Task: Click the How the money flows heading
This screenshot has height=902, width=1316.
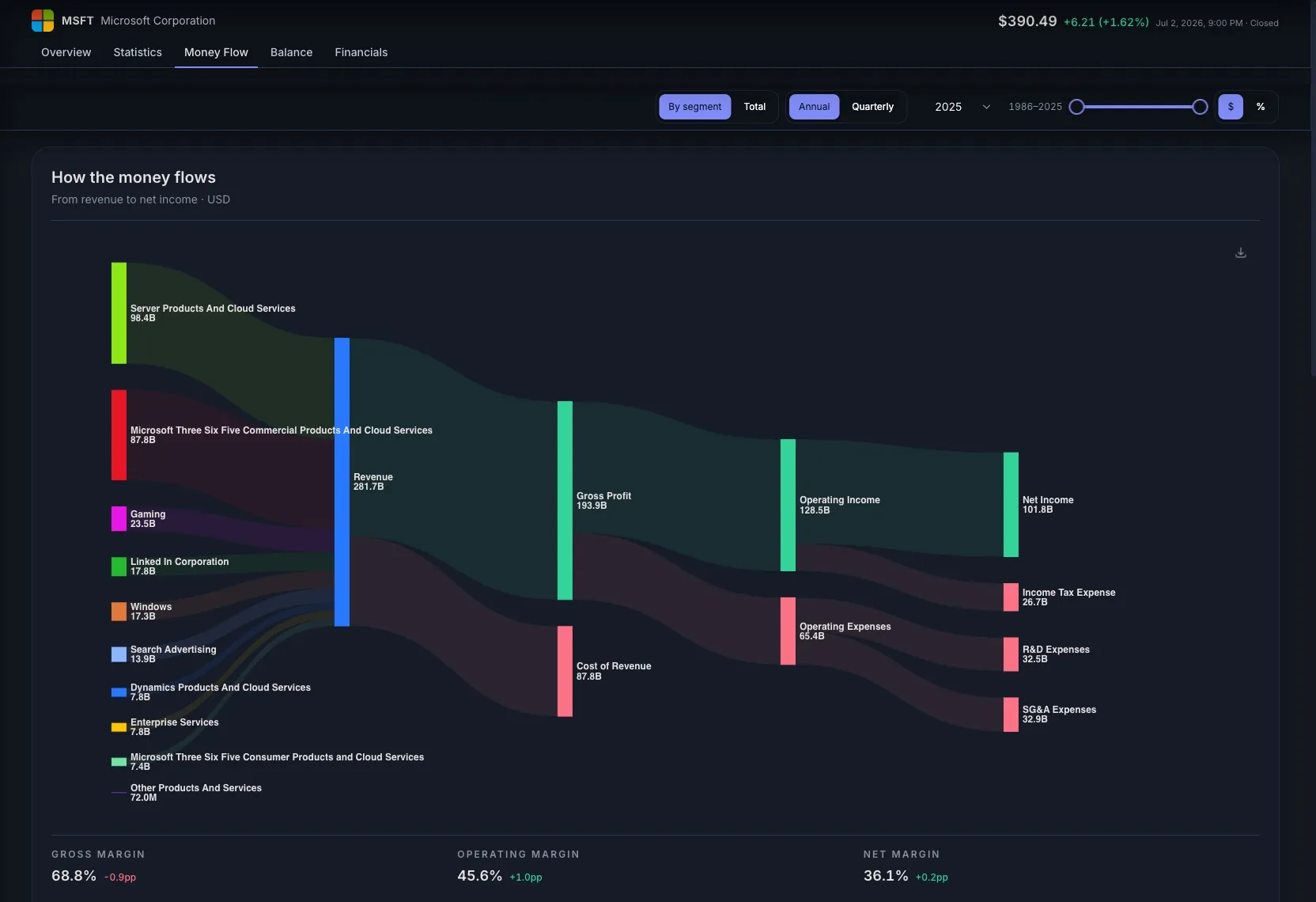Action: pyautogui.click(x=134, y=177)
